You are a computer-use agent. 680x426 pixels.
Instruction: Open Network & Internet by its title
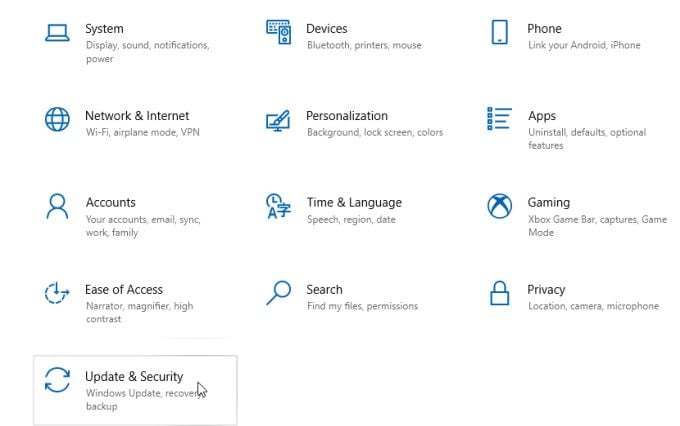137,116
